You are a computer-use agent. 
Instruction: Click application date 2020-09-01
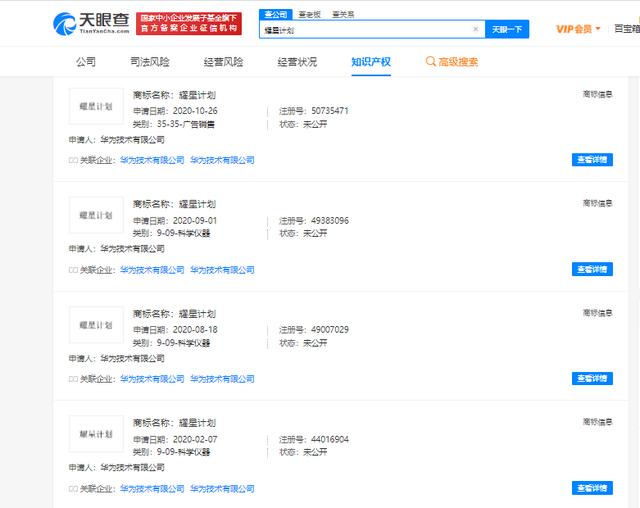coord(195,220)
